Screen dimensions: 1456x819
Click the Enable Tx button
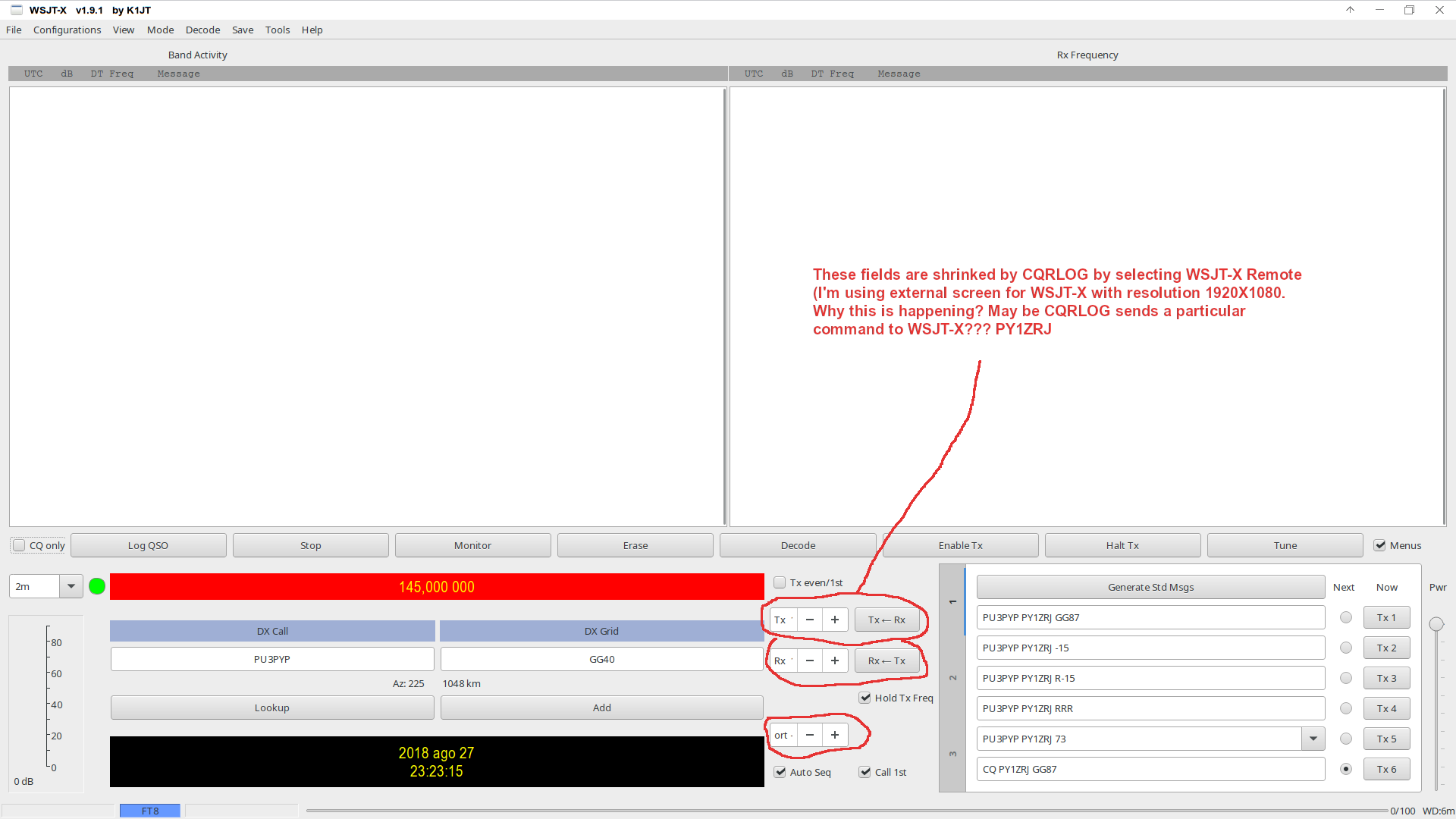(x=960, y=545)
